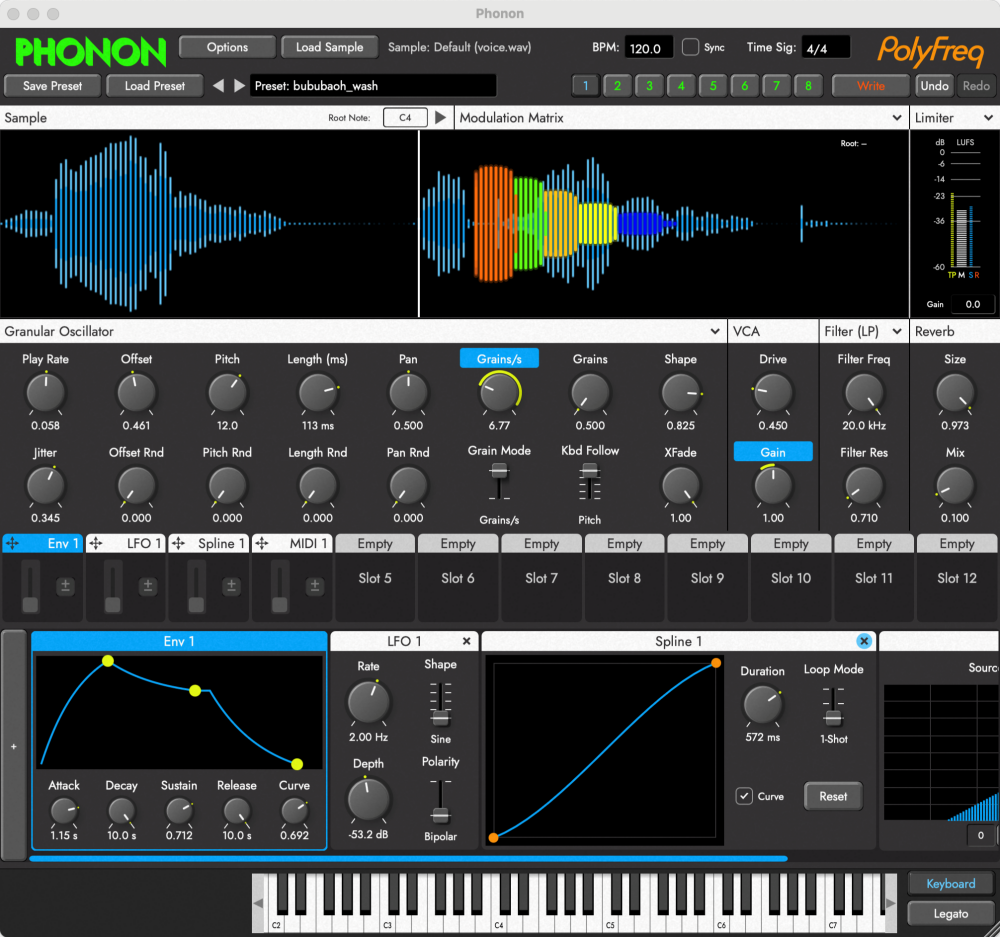Toggle the BPM Sync checkbox

pos(690,47)
